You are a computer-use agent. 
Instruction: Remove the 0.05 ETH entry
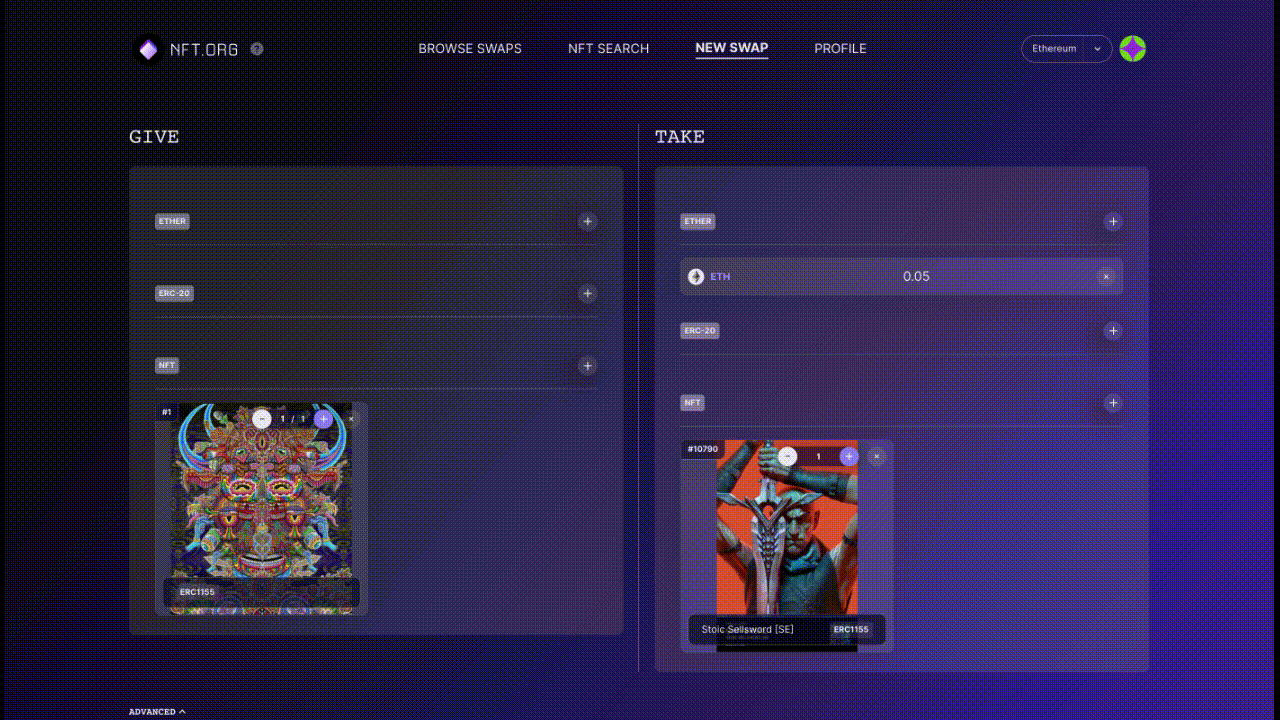(1105, 277)
